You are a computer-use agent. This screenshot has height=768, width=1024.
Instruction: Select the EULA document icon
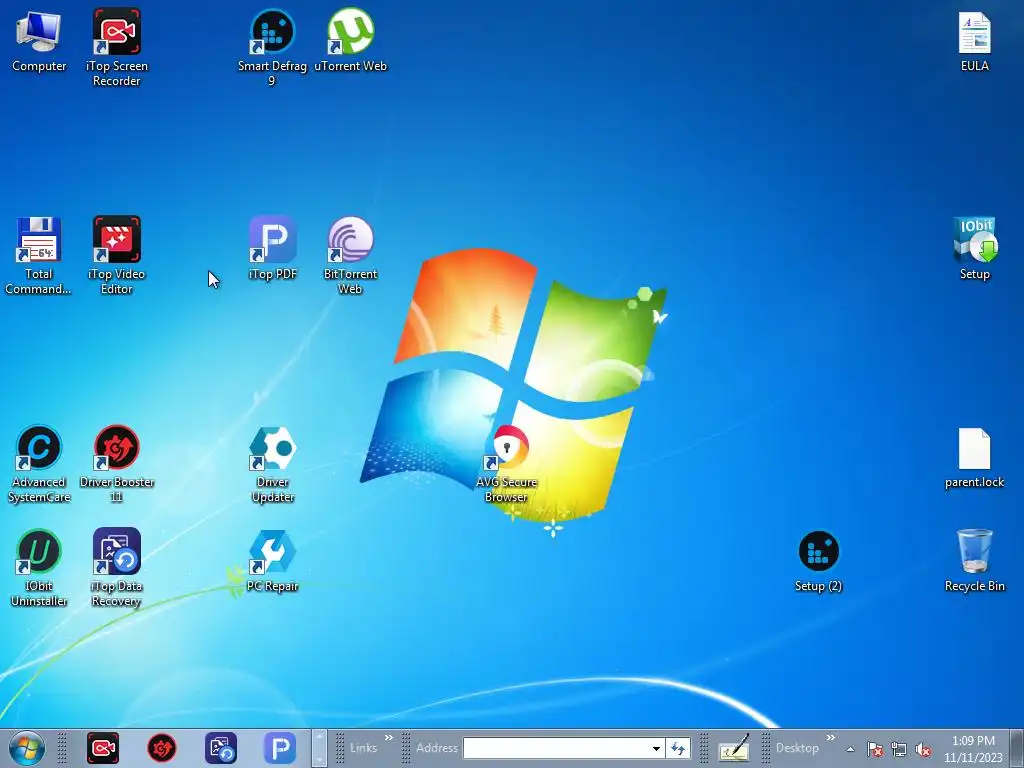coord(974,42)
